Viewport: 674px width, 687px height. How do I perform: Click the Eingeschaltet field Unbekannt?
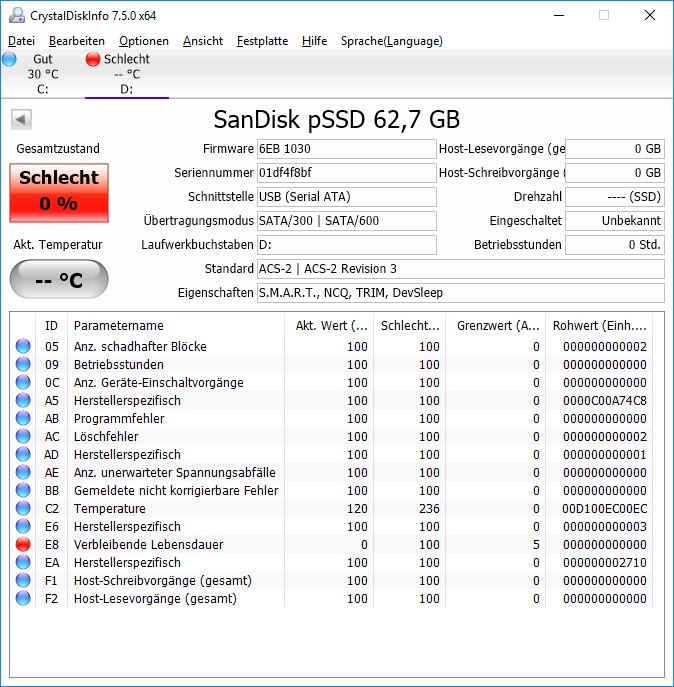615,220
